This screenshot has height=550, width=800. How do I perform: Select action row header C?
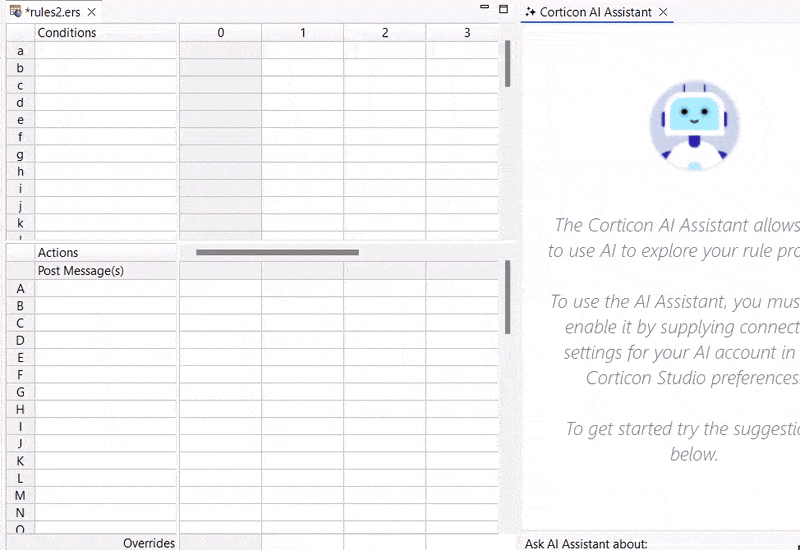pos(20,323)
